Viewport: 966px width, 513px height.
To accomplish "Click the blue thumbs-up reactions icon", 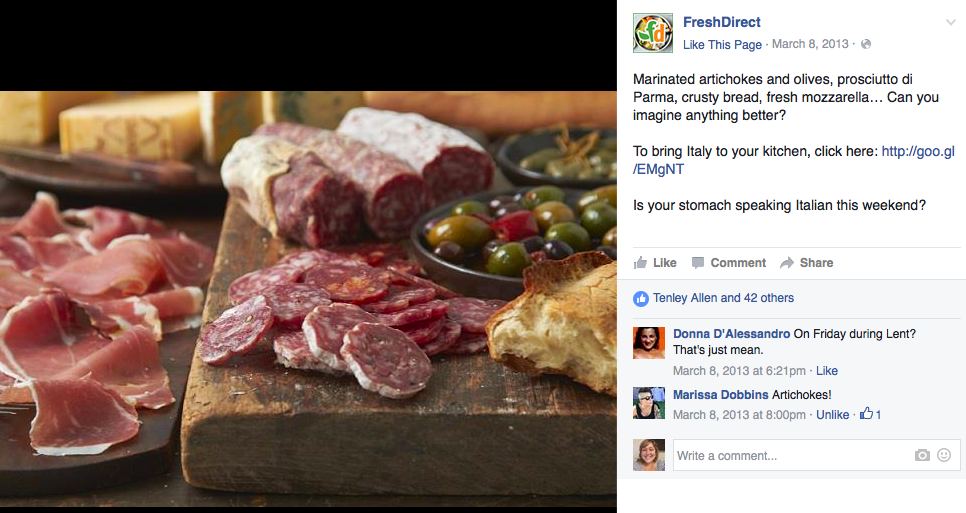I will [641, 298].
